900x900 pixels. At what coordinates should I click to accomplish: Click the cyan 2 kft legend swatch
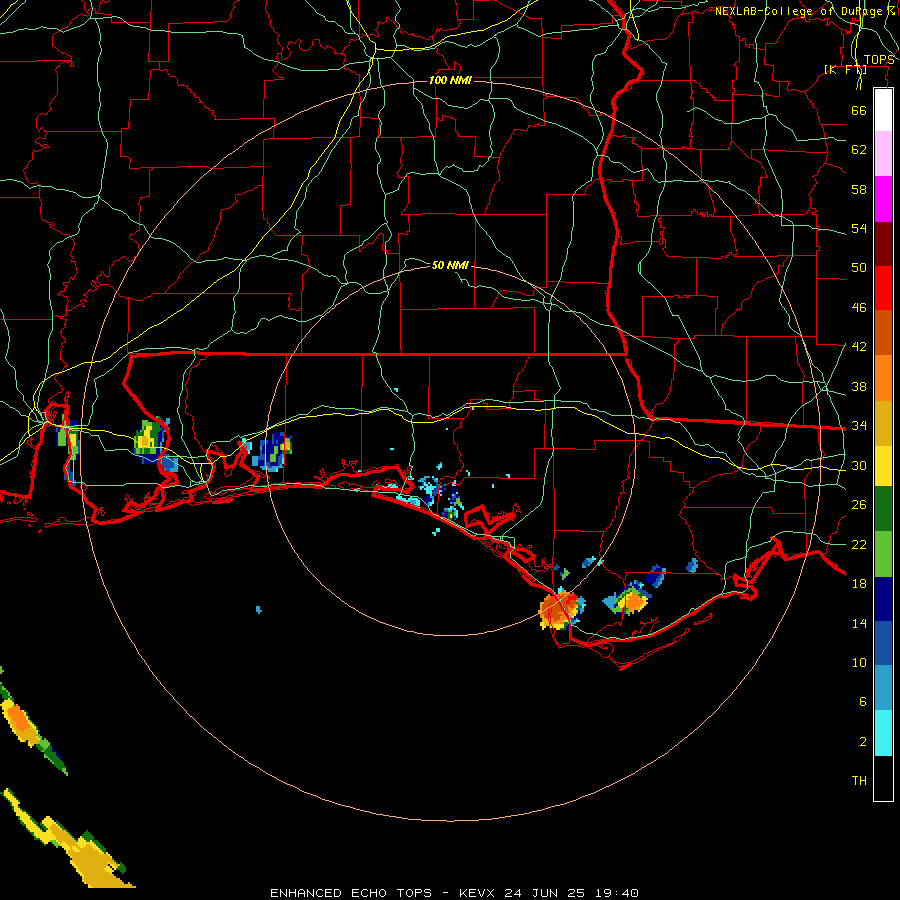(x=883, y=733)
